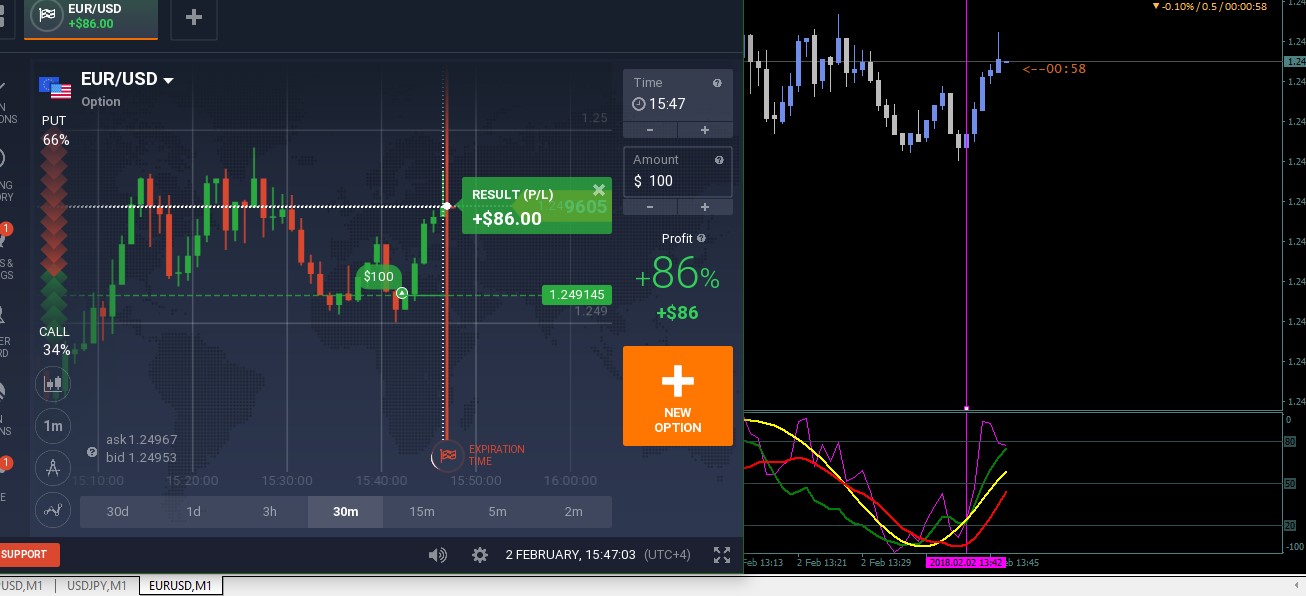Switch to the USDJPY,M1 chart tab
Viewport: 1306px width, 596px height.
coord(97,585)
